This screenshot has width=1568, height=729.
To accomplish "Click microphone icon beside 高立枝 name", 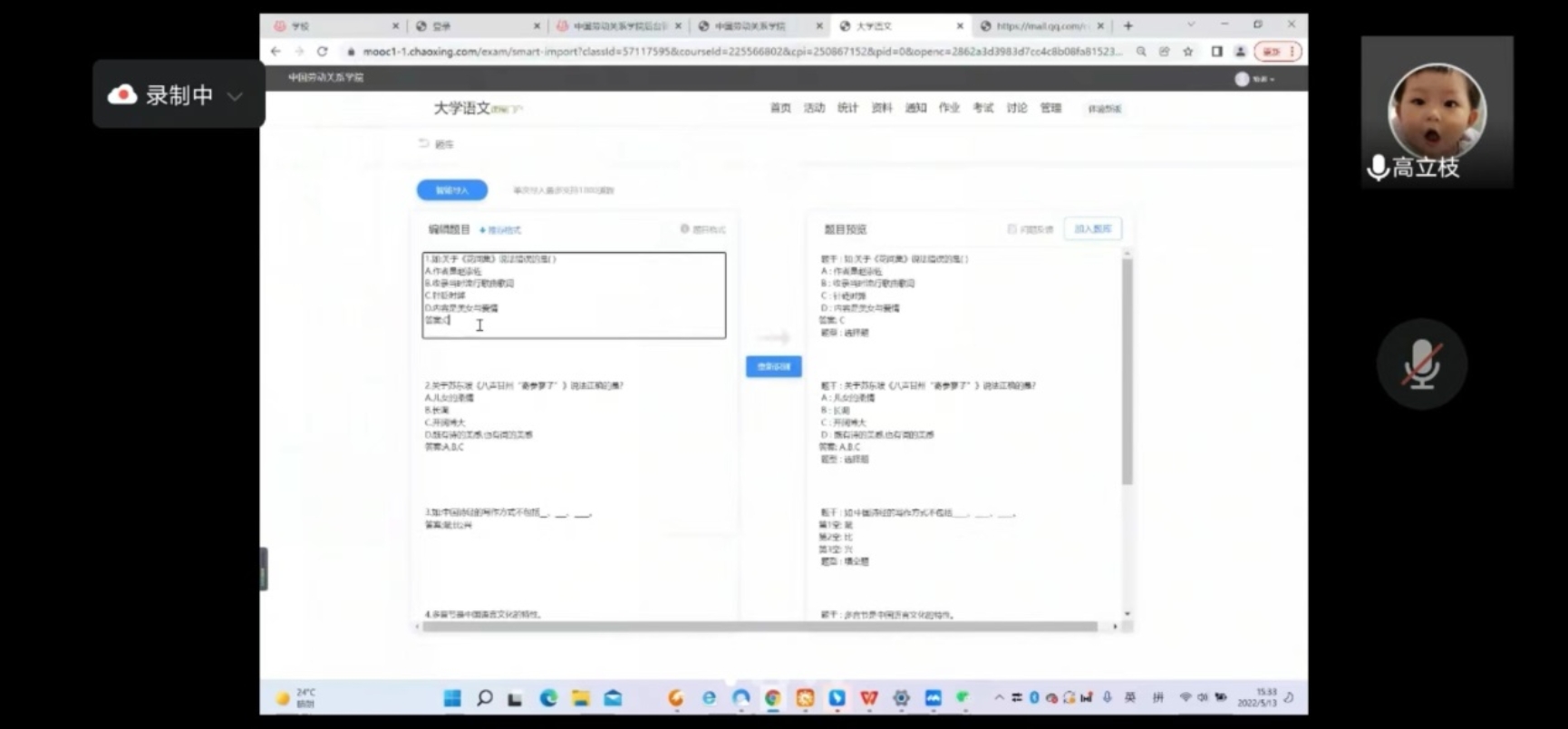I will tap(1378, 168).
